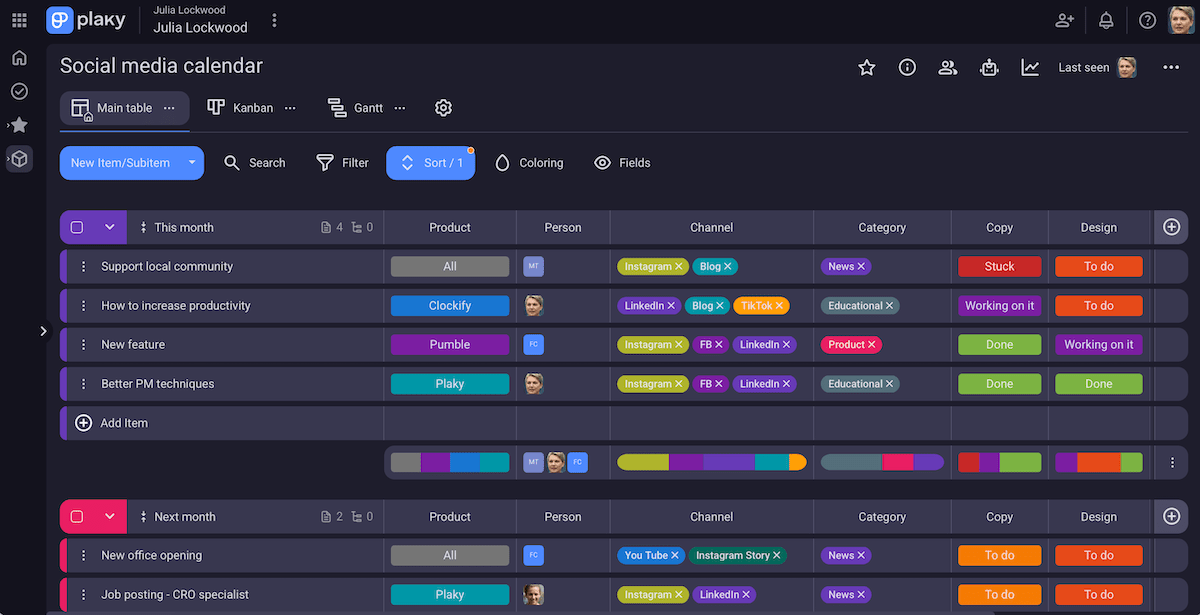Switch to the Gantt view tab
This screenshot has width=1200, height=615.
click(357, 108)
